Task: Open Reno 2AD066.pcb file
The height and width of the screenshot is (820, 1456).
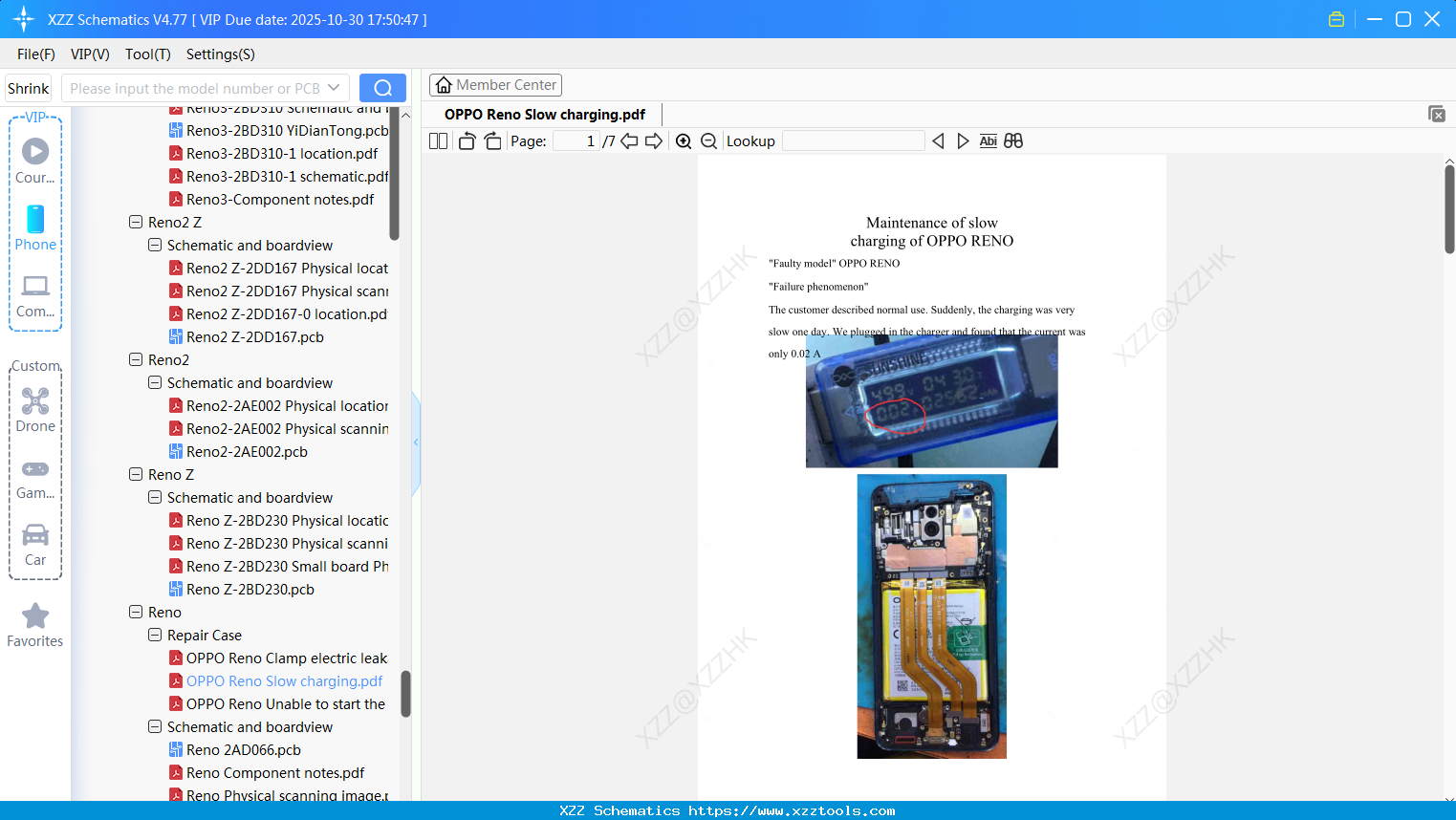Action: 234,749
